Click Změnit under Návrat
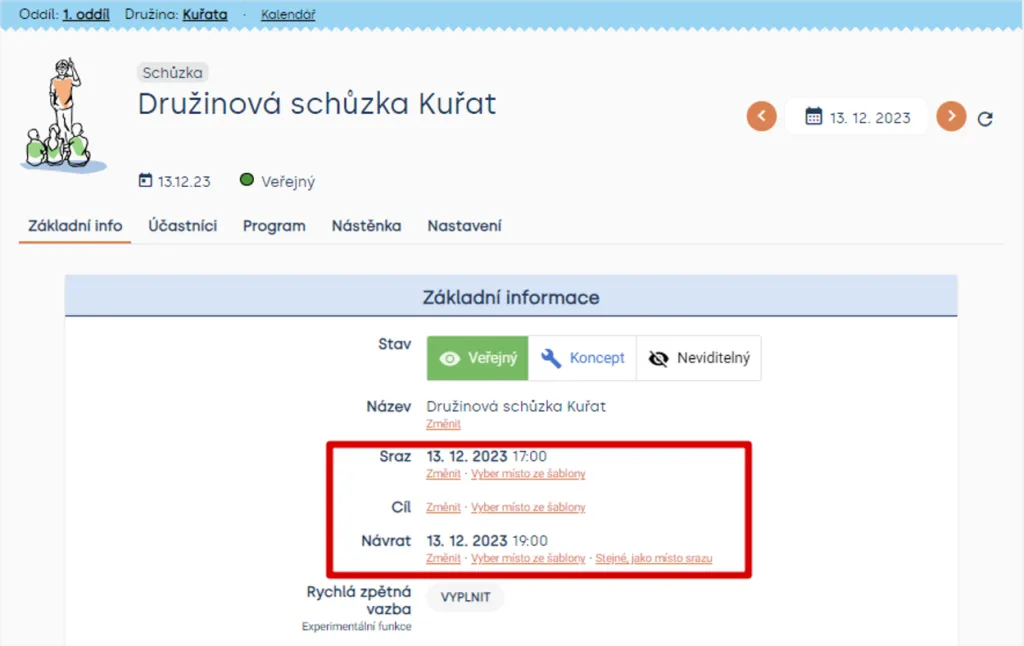This screenshot has width=1024, height=646. click(443, 558)
